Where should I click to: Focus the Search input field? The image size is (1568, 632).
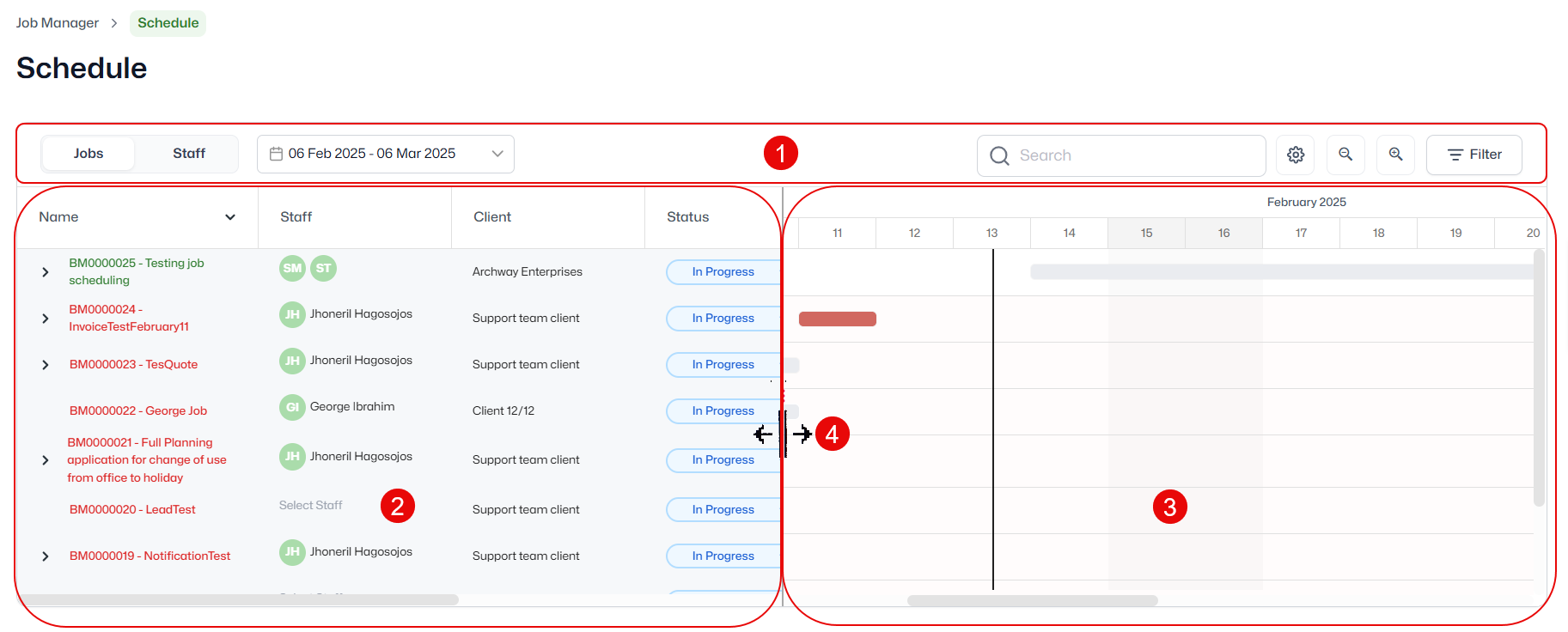point(1121,155)
